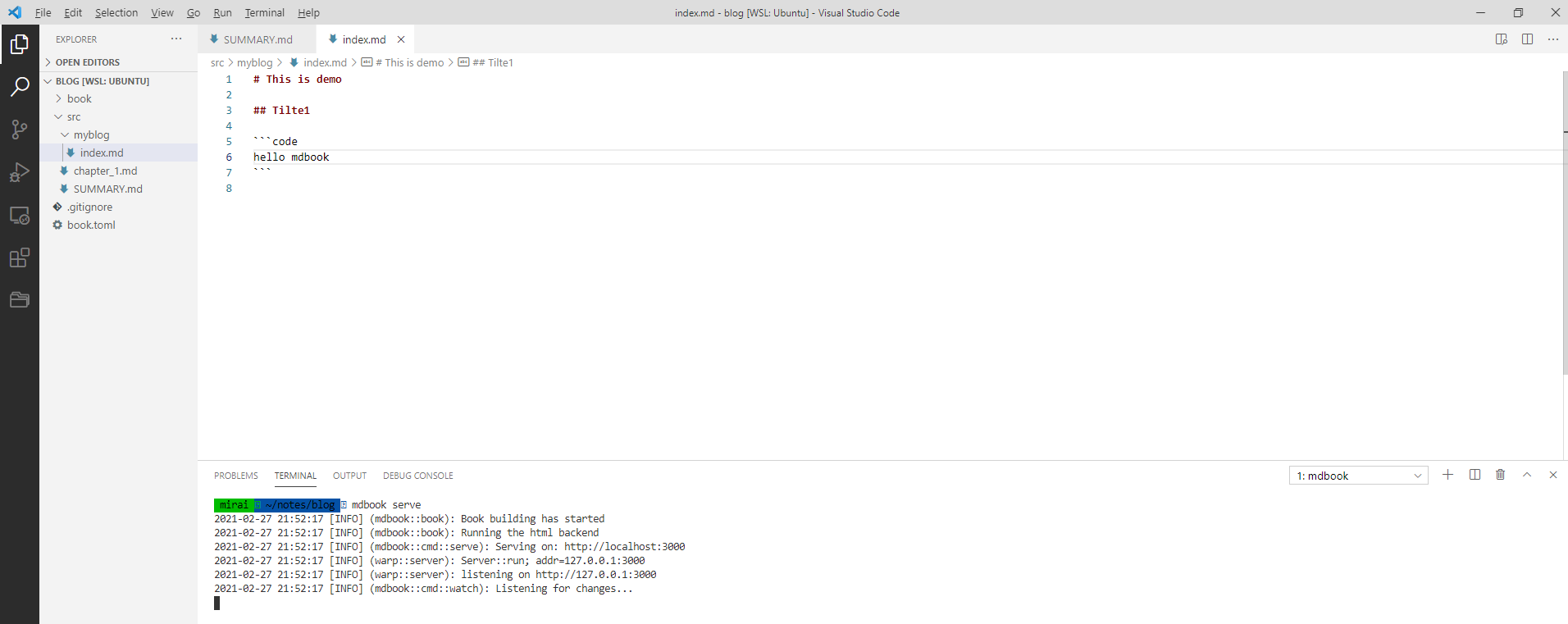1568x624 pixels.
Task: Switch to the DEBUG CONSOLE tab
Action: [x=418, y=476]
